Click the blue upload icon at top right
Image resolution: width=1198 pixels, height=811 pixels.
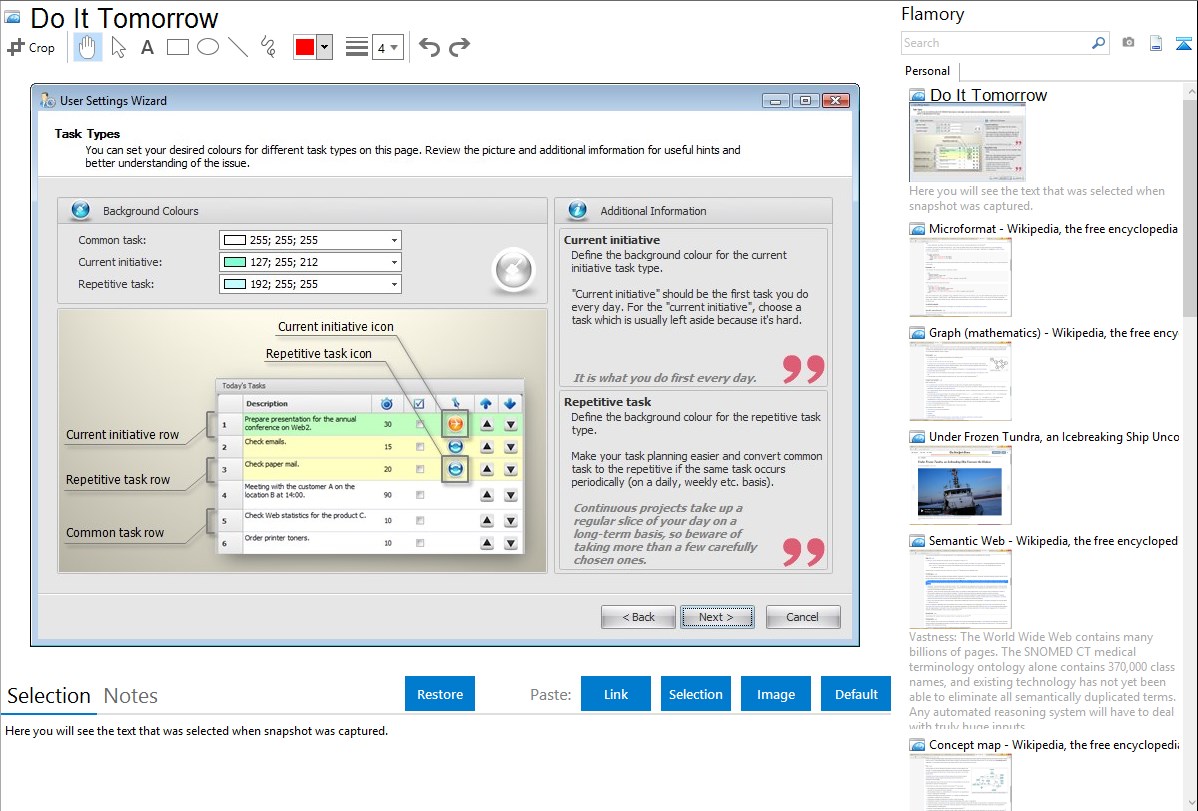[x=1183, y=43]
